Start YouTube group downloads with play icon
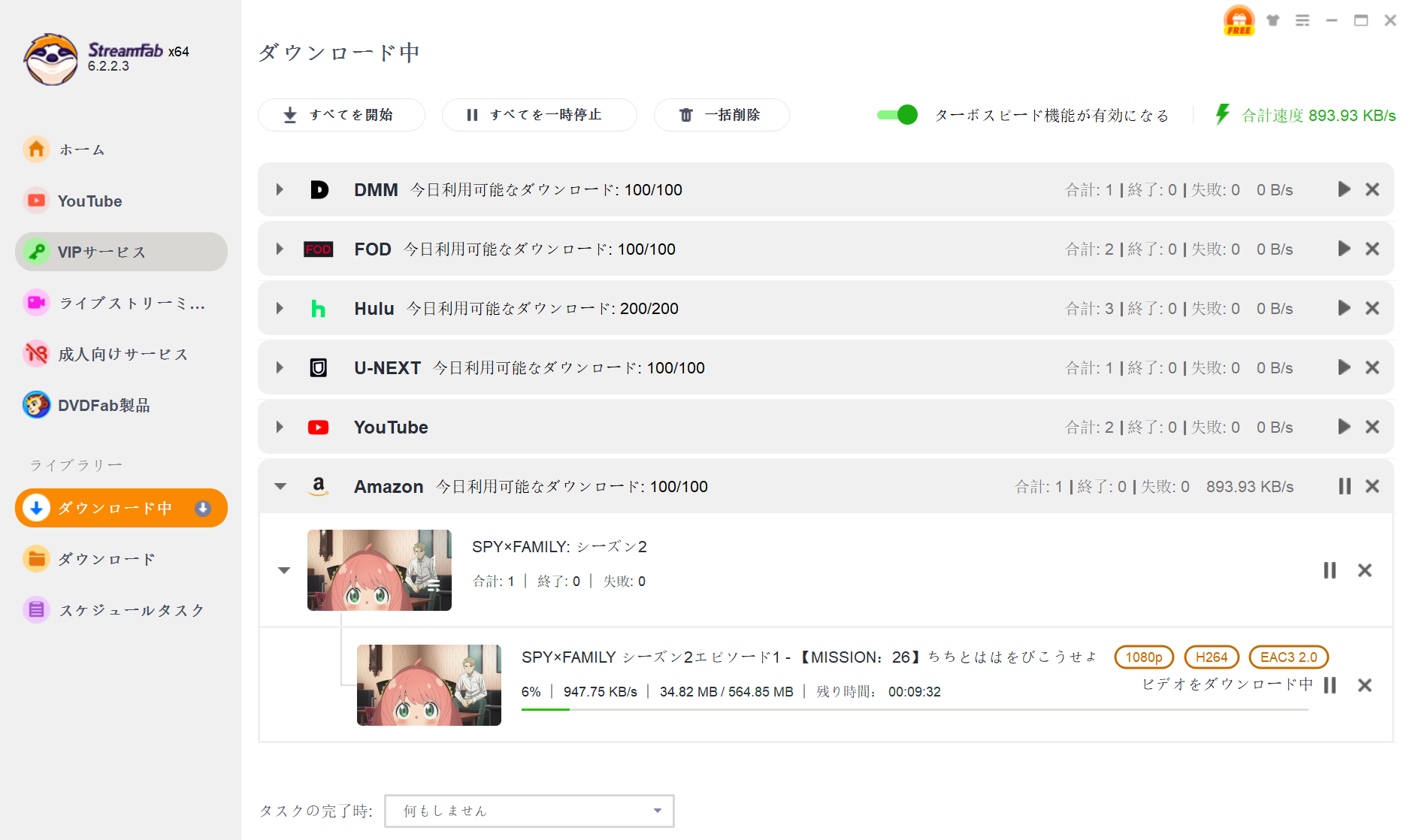 point(1344,427)
